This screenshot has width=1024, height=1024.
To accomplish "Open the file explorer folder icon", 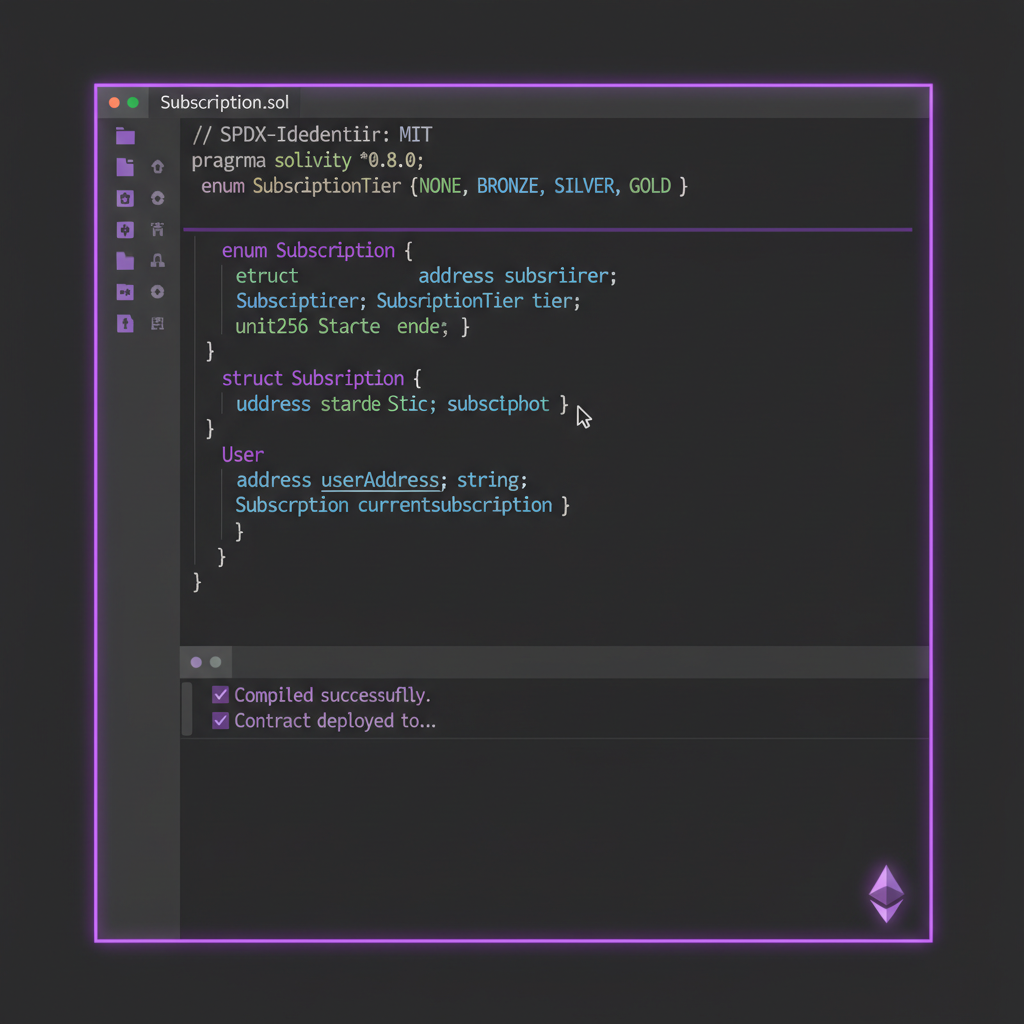I will (x=125, y=136).
